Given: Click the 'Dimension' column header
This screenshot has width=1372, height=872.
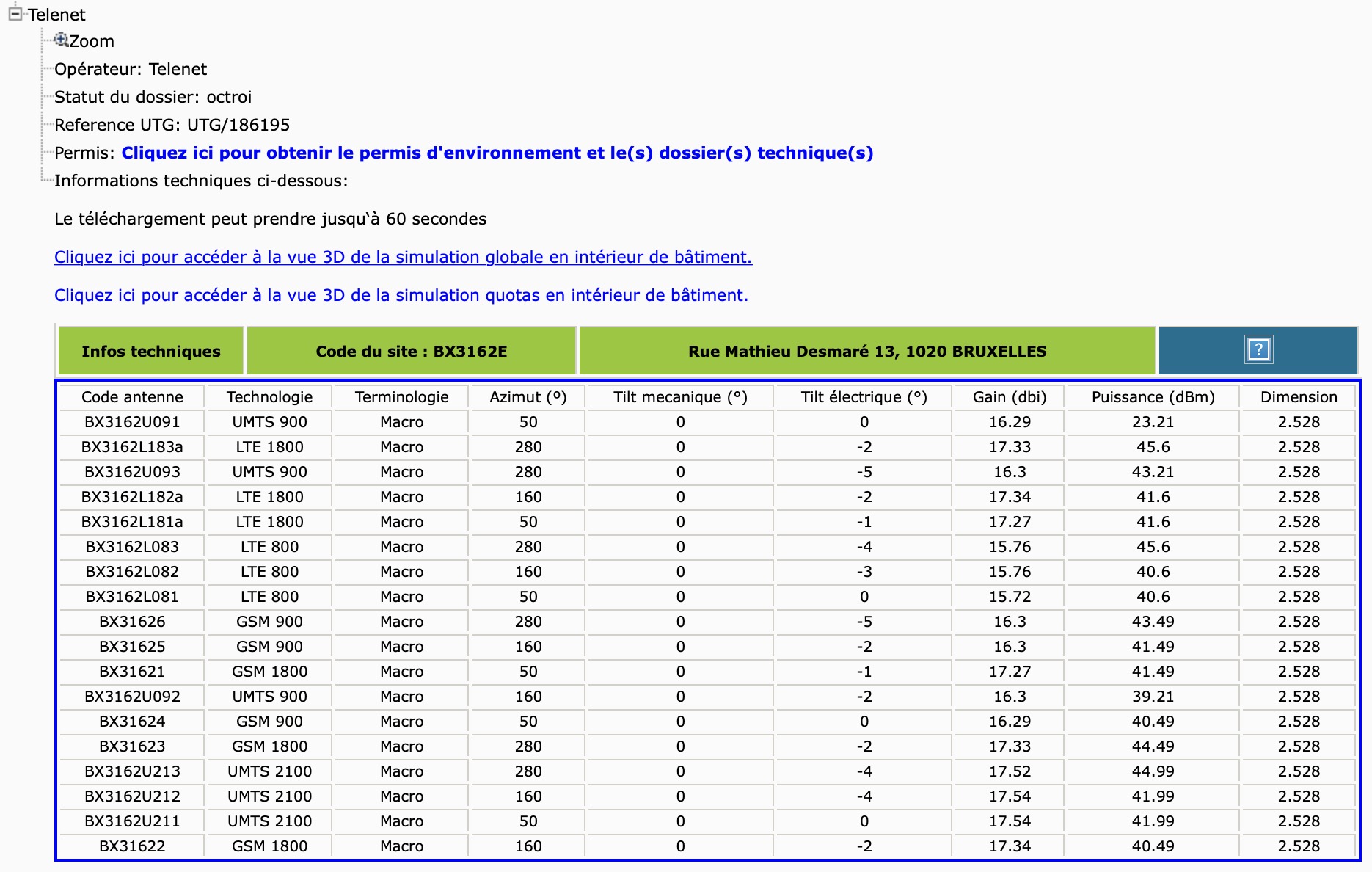Looking at the screenshot, I should [1299, 397].
